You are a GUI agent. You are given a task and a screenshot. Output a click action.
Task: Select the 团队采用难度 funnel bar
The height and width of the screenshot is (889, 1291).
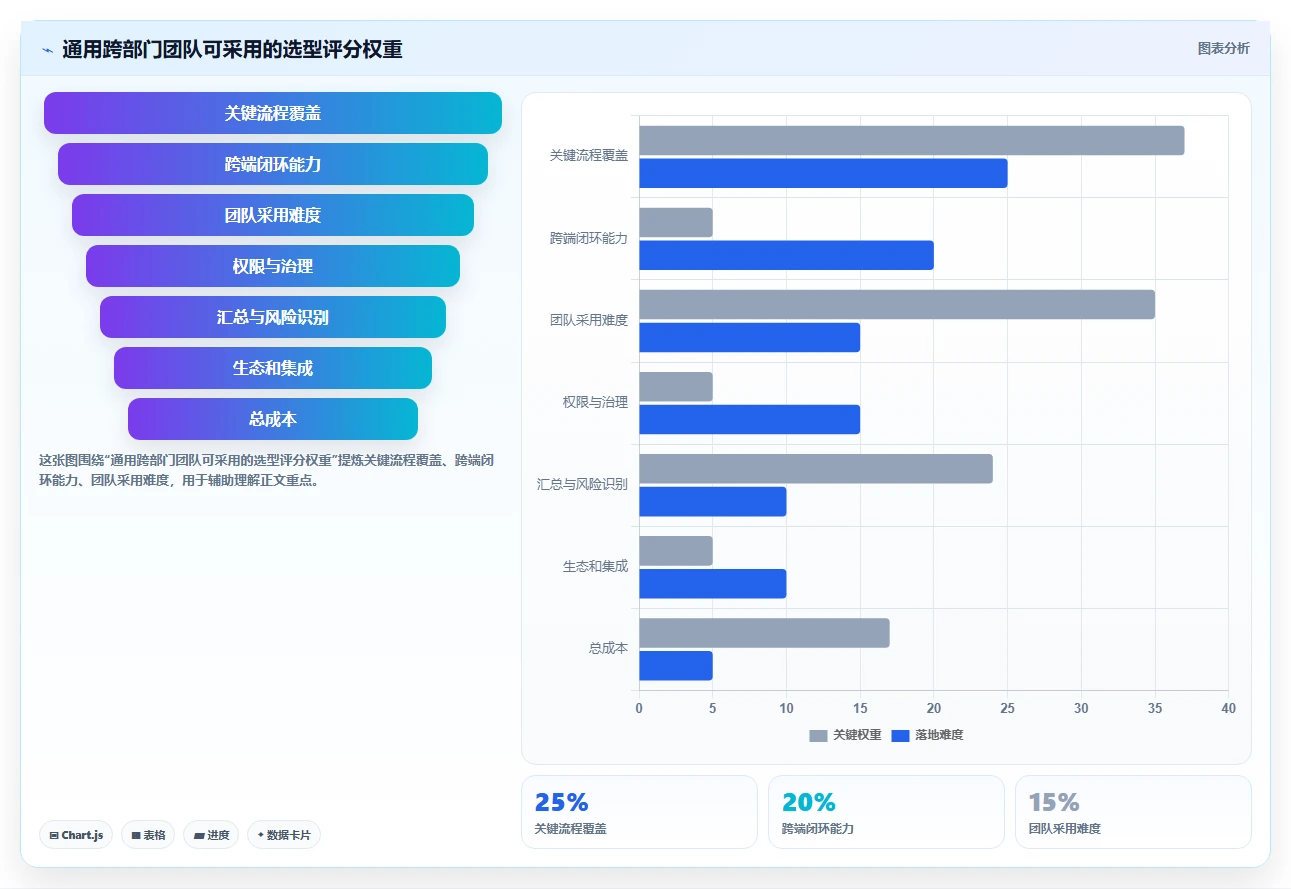coord(273,215)
